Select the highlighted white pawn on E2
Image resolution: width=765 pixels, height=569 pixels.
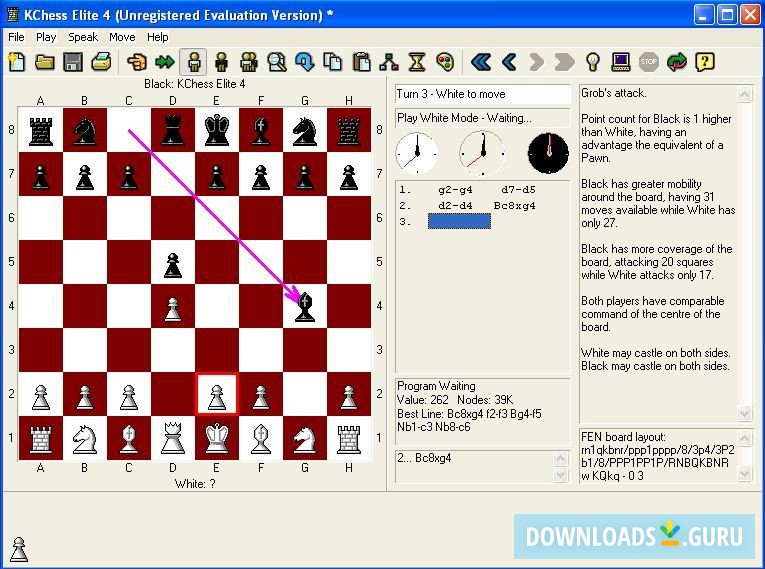click(217, 394)
